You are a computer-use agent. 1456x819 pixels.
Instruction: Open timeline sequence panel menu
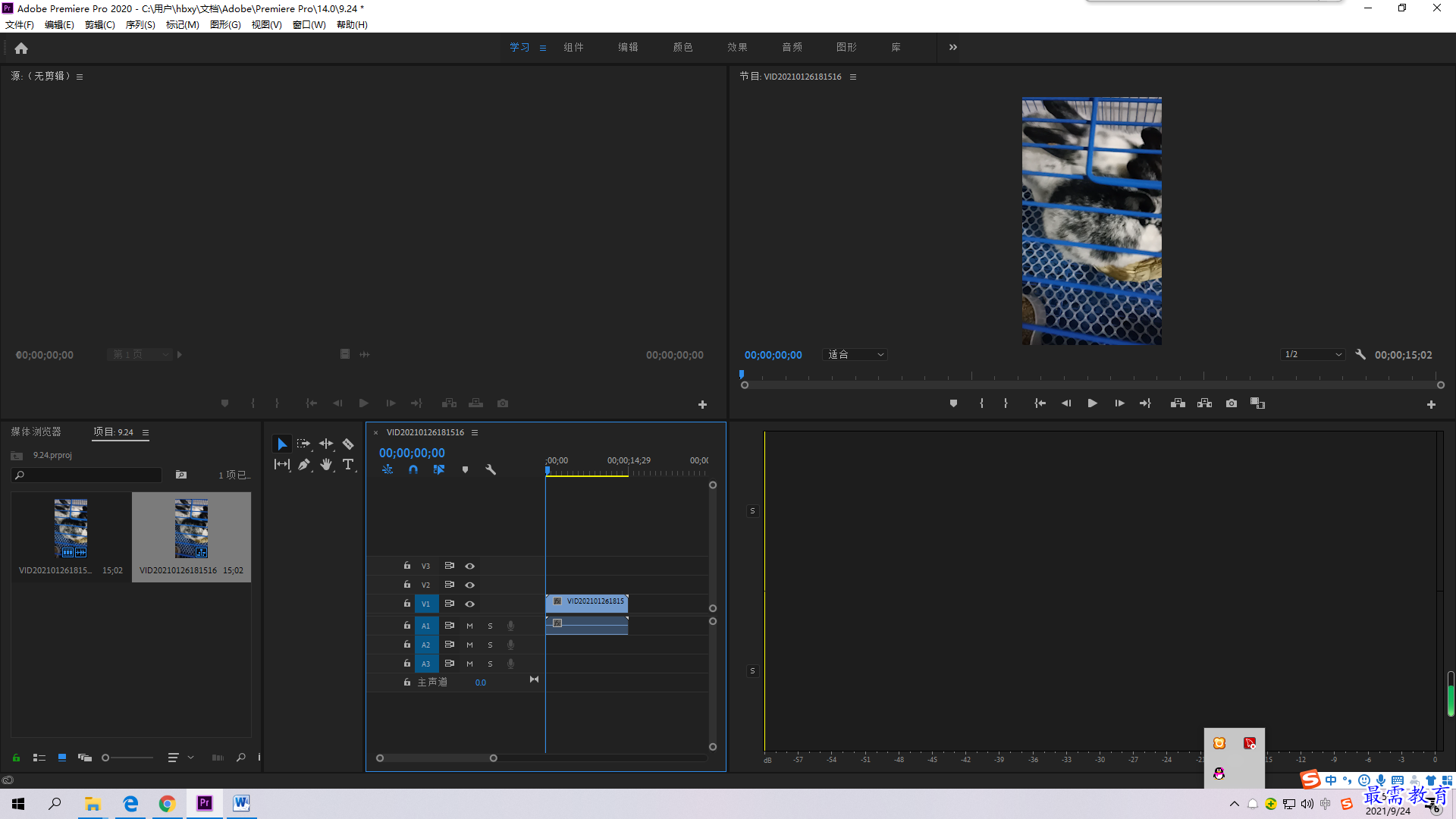475,432
